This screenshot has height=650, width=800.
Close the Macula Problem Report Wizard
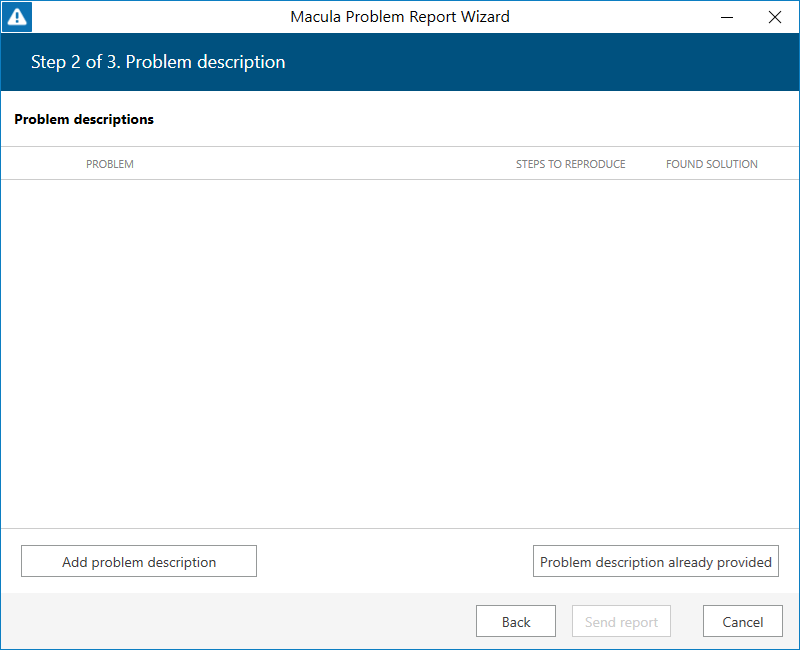point(775,17)
